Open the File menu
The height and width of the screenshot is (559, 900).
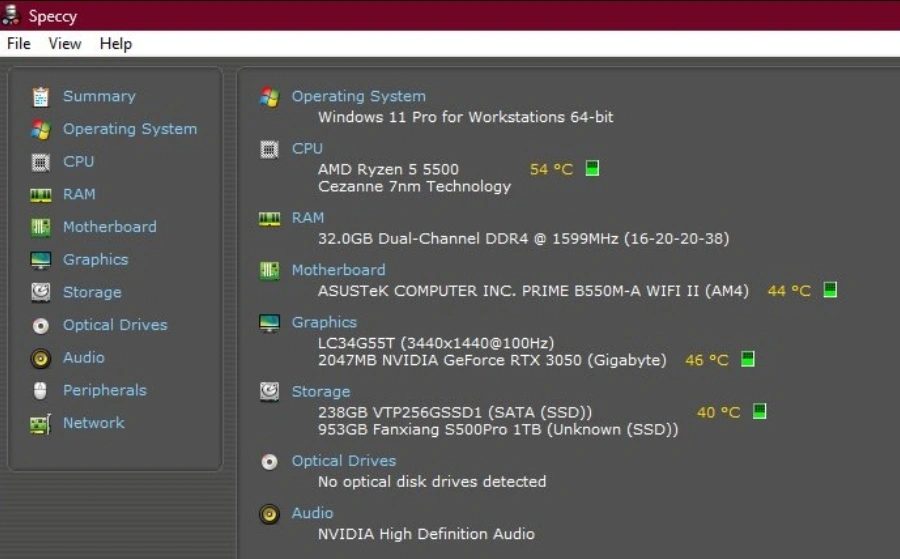pos(18,44)
